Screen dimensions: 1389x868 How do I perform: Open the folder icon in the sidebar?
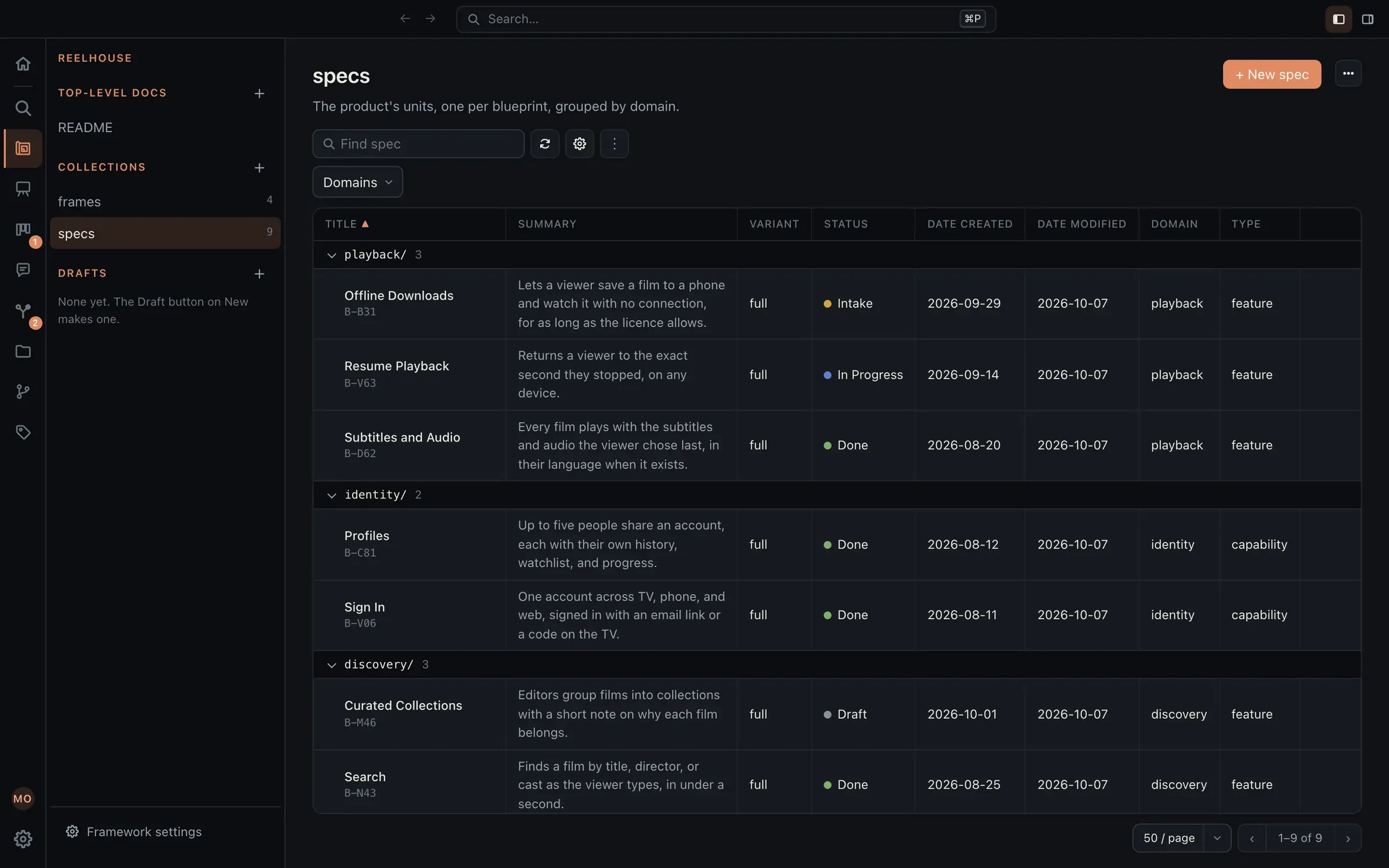23,351
